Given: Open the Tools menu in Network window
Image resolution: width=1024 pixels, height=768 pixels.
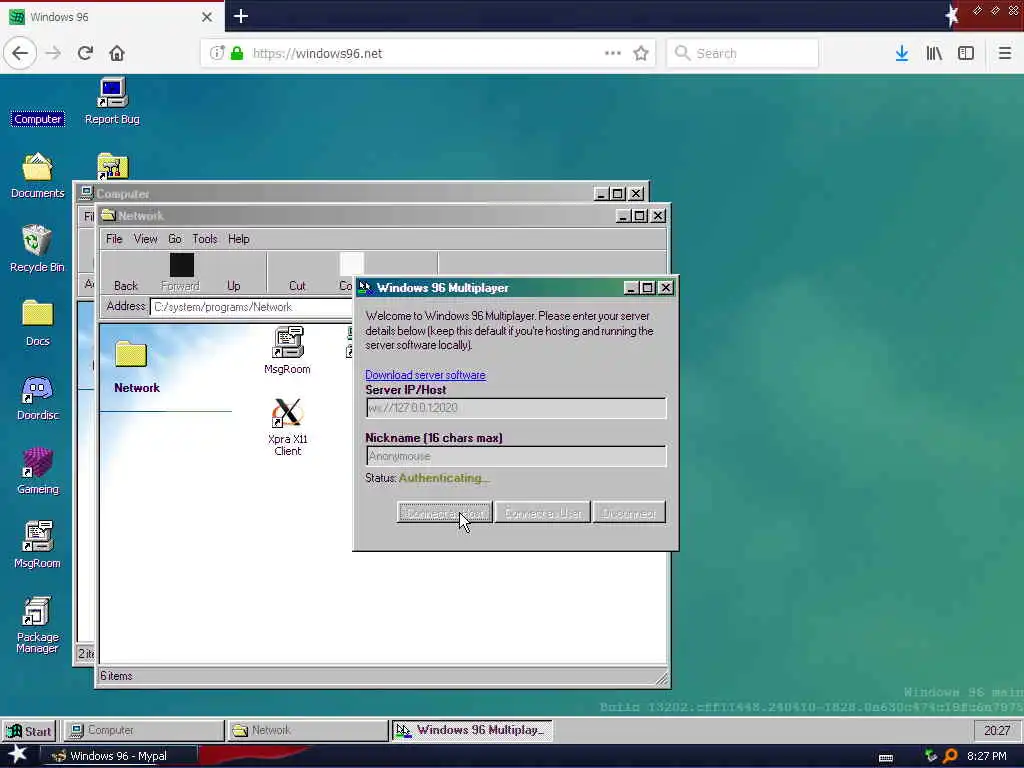Looking at the screenshot, I should point(204,239).
